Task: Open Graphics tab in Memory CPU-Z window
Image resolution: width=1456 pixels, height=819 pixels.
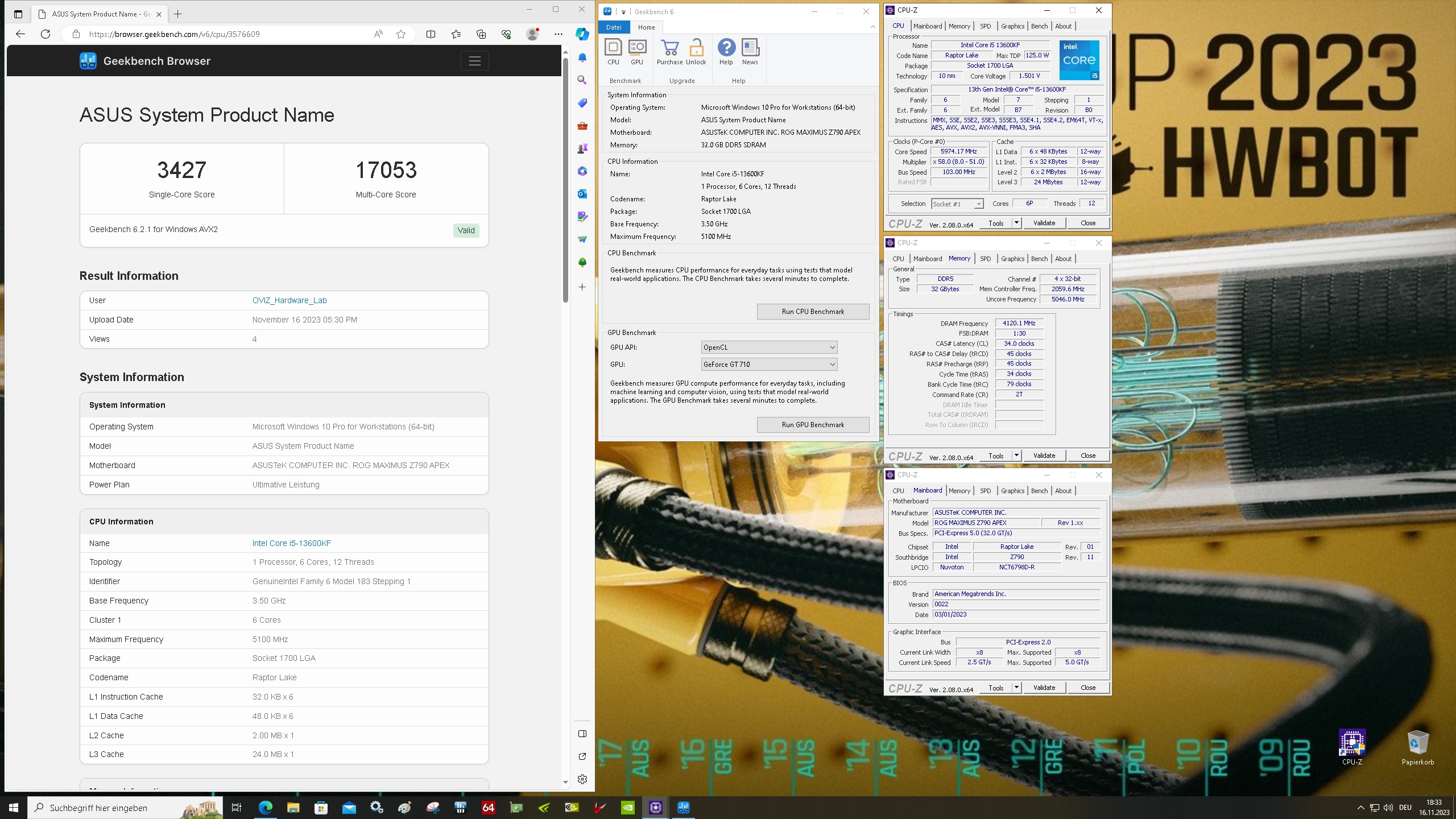Action: pos(1012,259)
